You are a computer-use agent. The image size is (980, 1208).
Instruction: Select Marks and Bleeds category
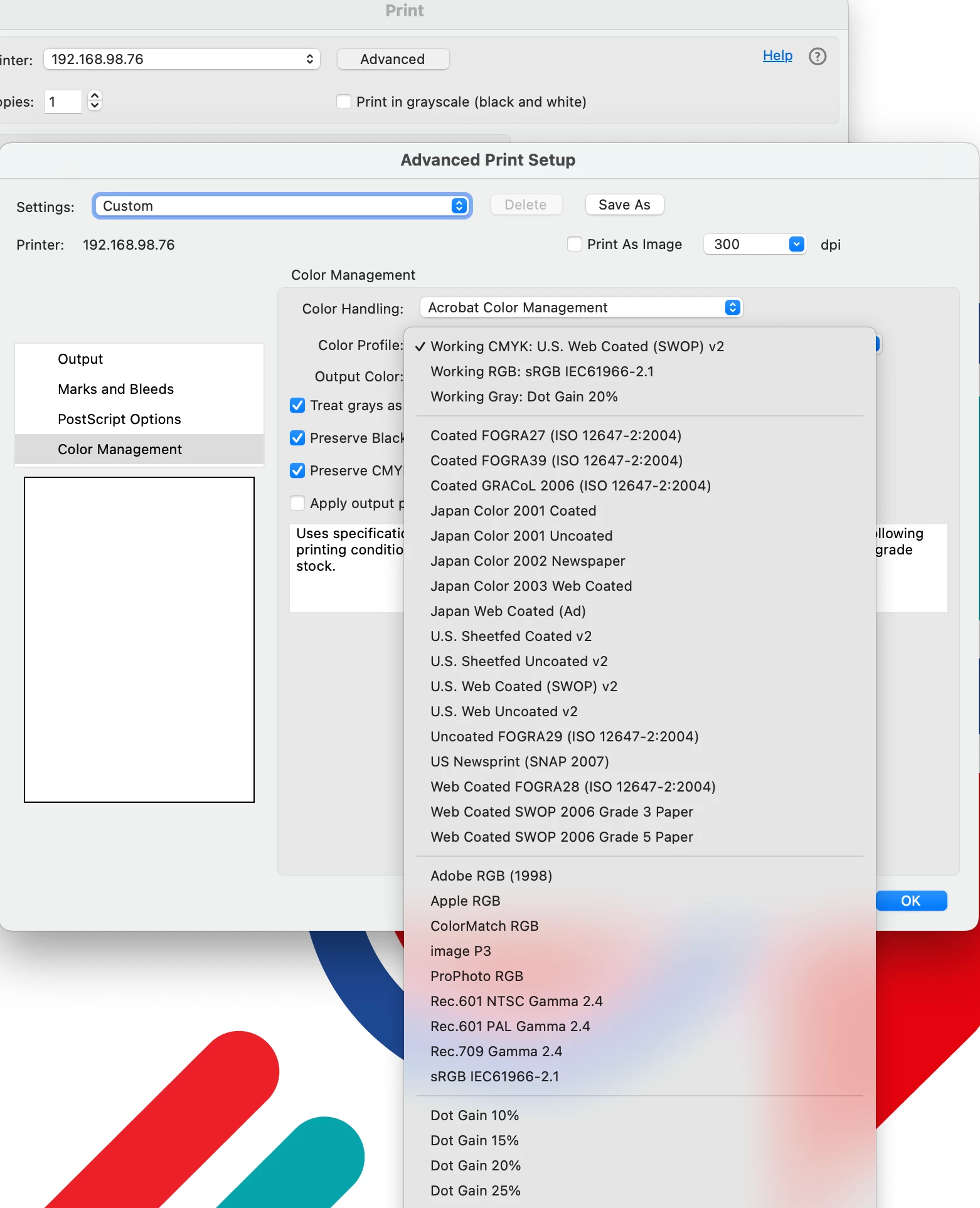139,389
